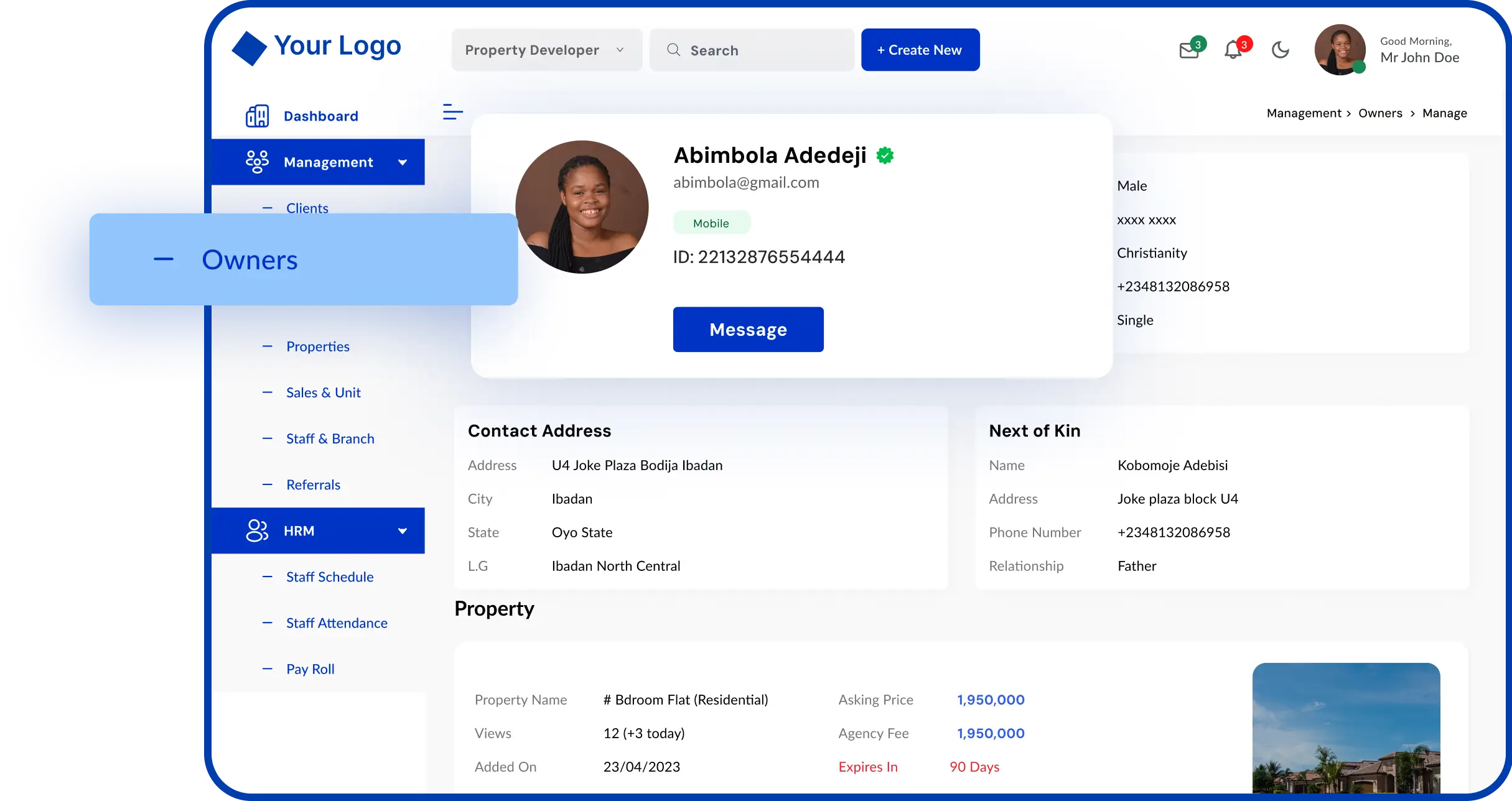Open Dashboard in the sidebar
Viewport: 1512px width, 801px height.
pos(321,116)
